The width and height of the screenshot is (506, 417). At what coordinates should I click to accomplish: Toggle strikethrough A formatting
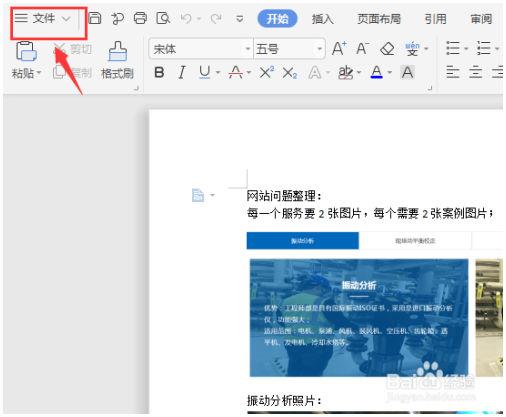(x=236, y=72)
